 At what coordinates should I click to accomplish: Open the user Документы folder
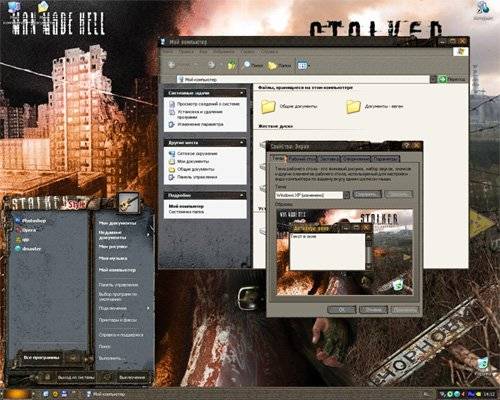[x=375, y=106]
